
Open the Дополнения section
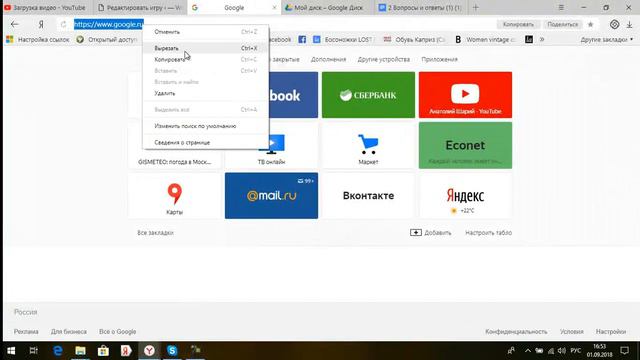(328, 60)
